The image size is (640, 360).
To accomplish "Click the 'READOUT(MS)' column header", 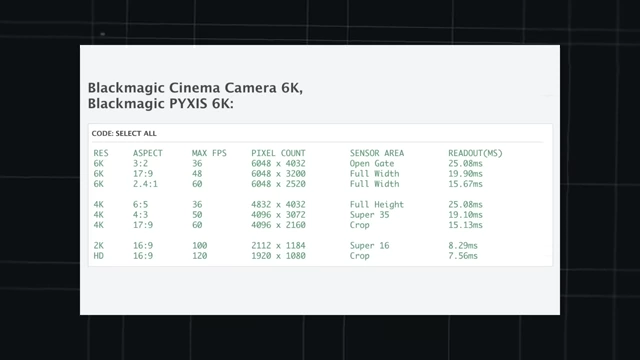I will [476, 153].
